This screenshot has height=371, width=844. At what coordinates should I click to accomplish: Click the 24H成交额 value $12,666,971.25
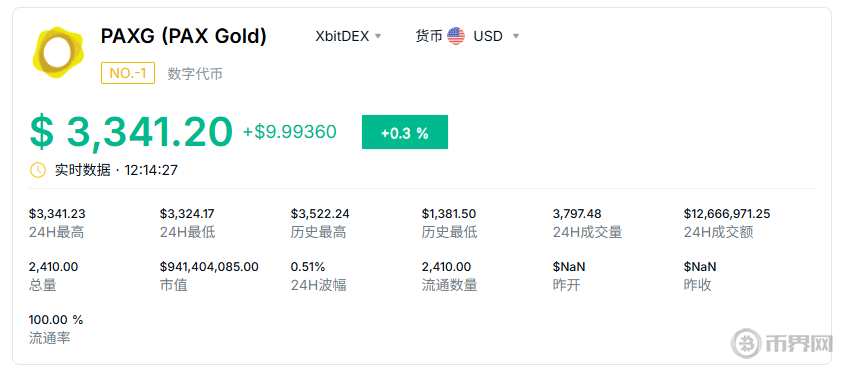[727, 214]
